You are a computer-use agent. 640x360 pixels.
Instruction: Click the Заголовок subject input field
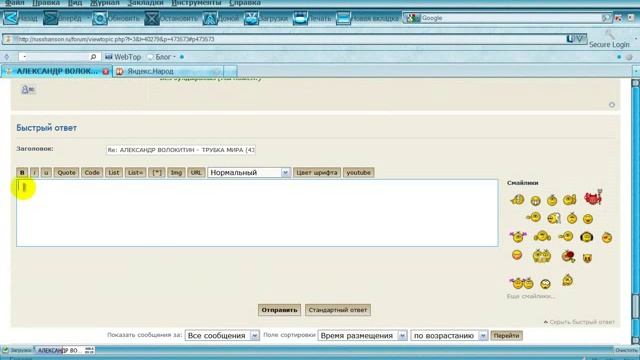click(x=181, y=150)
